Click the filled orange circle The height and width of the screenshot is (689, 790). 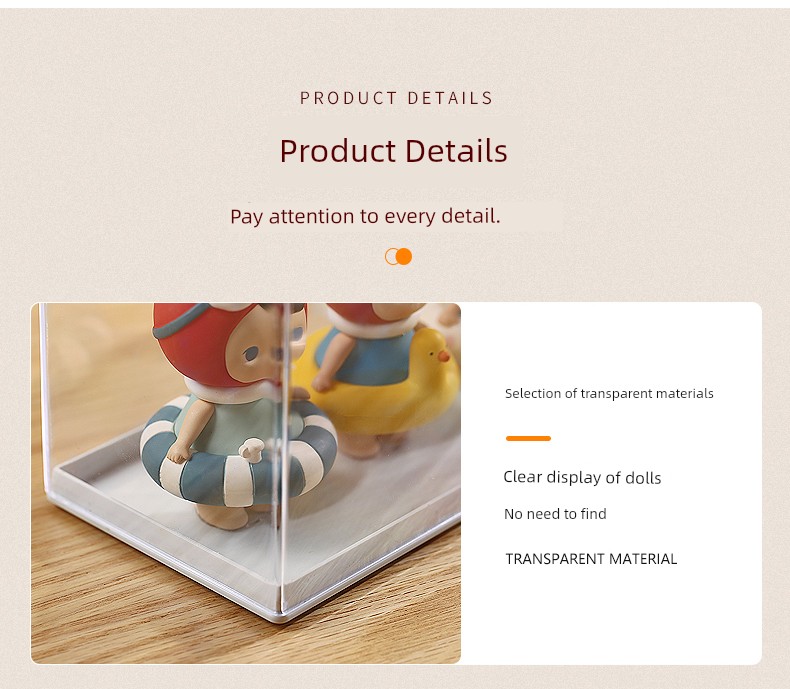[x=404, y=257]
